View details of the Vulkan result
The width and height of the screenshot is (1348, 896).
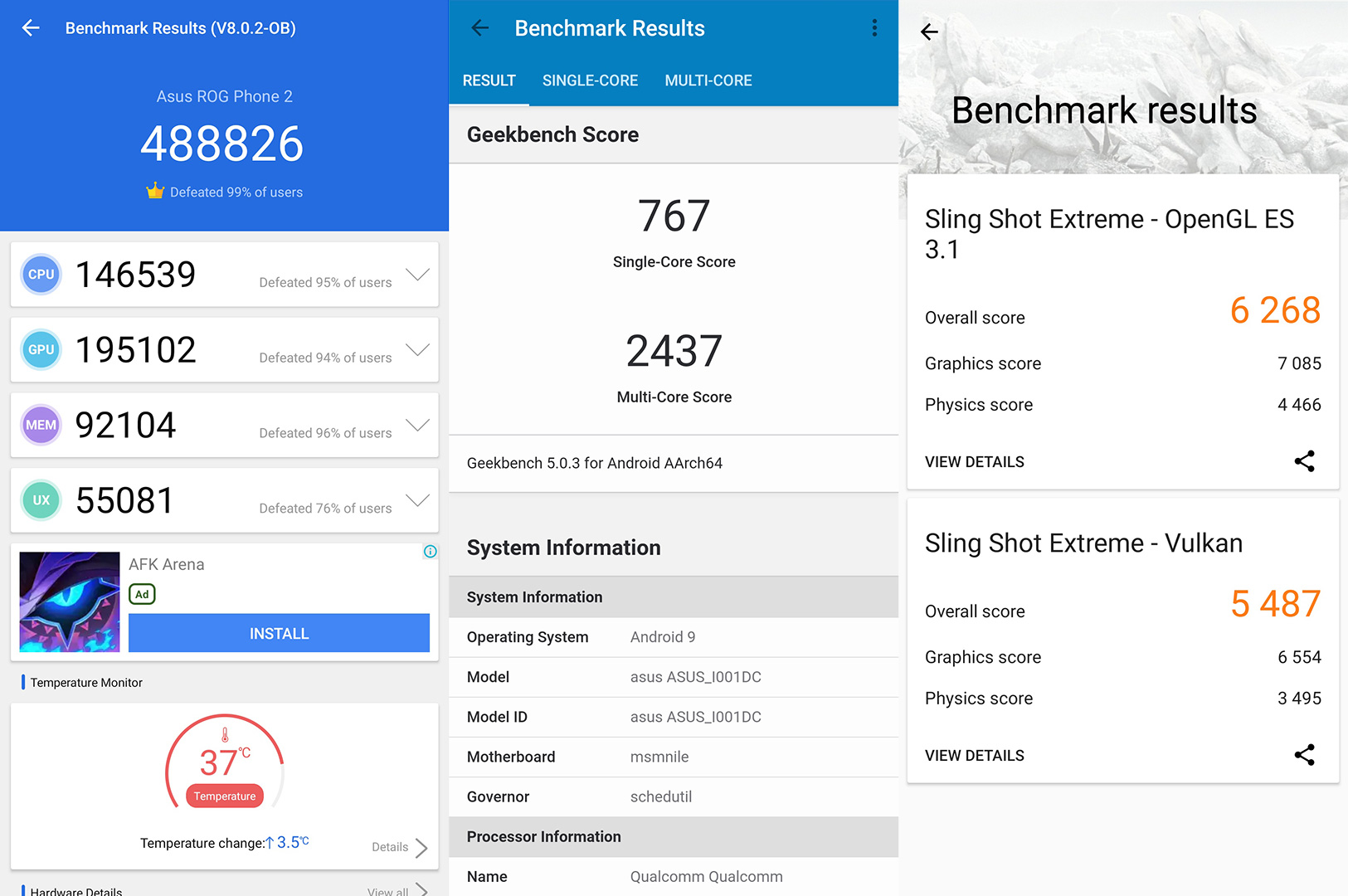[975, 756]
